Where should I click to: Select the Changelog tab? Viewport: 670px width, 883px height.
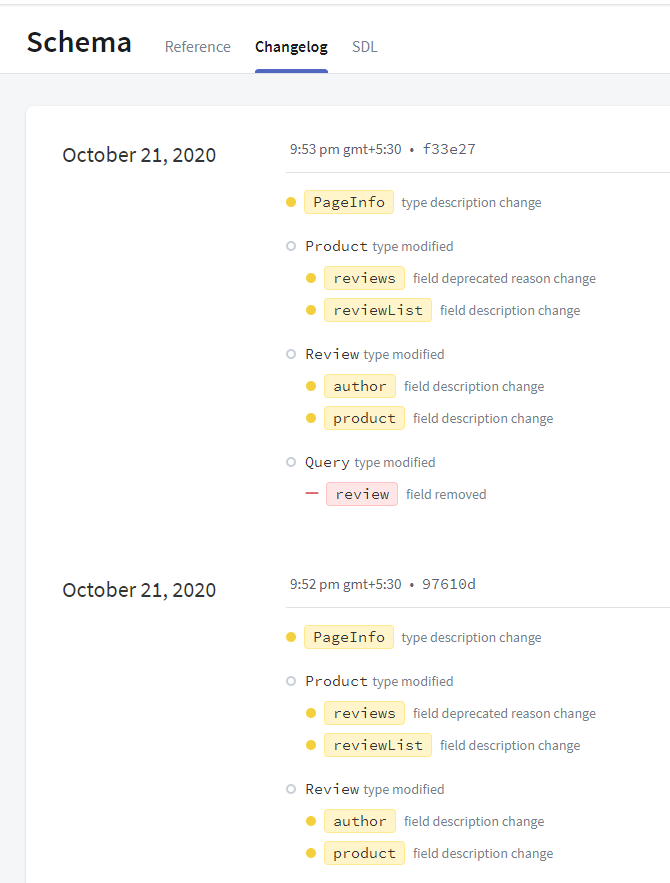pos(291,46)
